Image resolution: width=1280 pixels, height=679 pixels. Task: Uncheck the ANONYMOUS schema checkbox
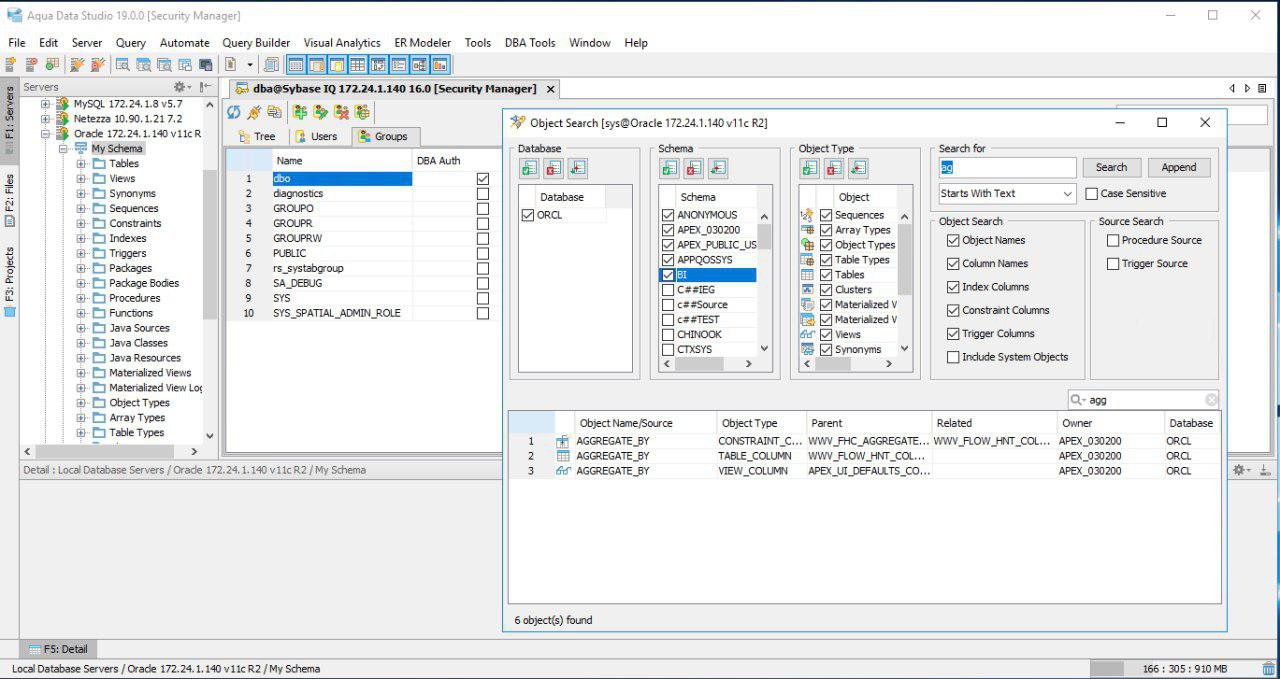click(x=668, y=215)
